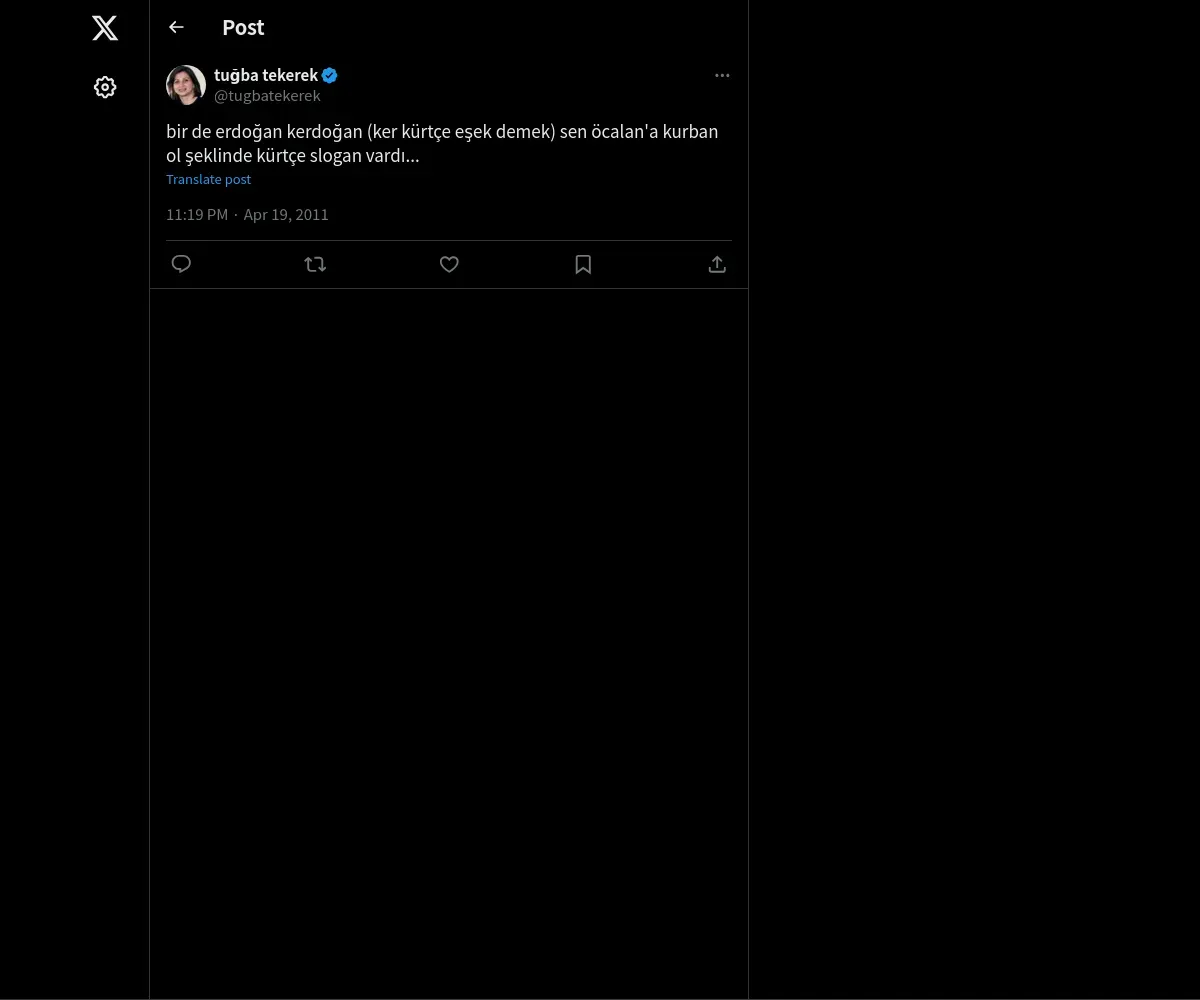Open the settings gear in sidebar
Viewport: 1200px width, 1000px height.
click(105, 87)
